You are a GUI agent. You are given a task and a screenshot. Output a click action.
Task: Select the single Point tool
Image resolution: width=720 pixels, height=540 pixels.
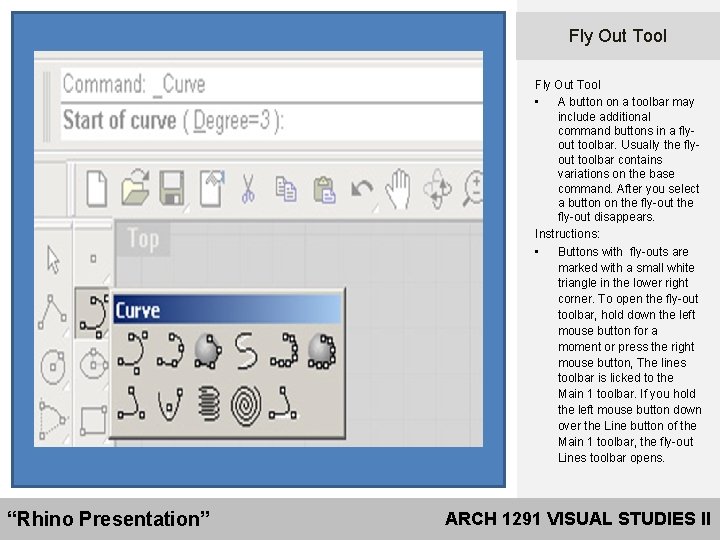(x=93, y=259)
